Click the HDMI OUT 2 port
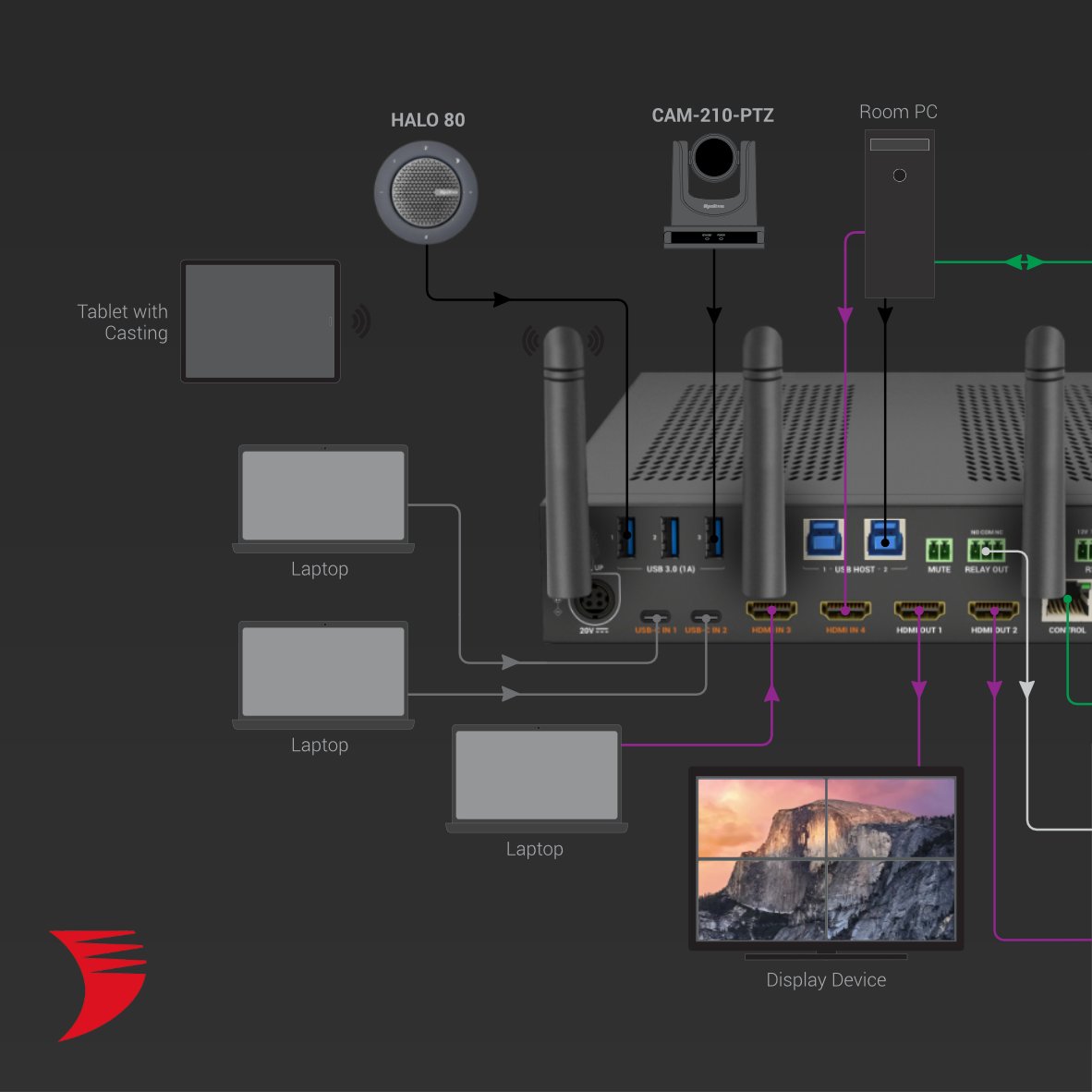The height and width of the screenshot is (1092, 1092). point(994,611)
